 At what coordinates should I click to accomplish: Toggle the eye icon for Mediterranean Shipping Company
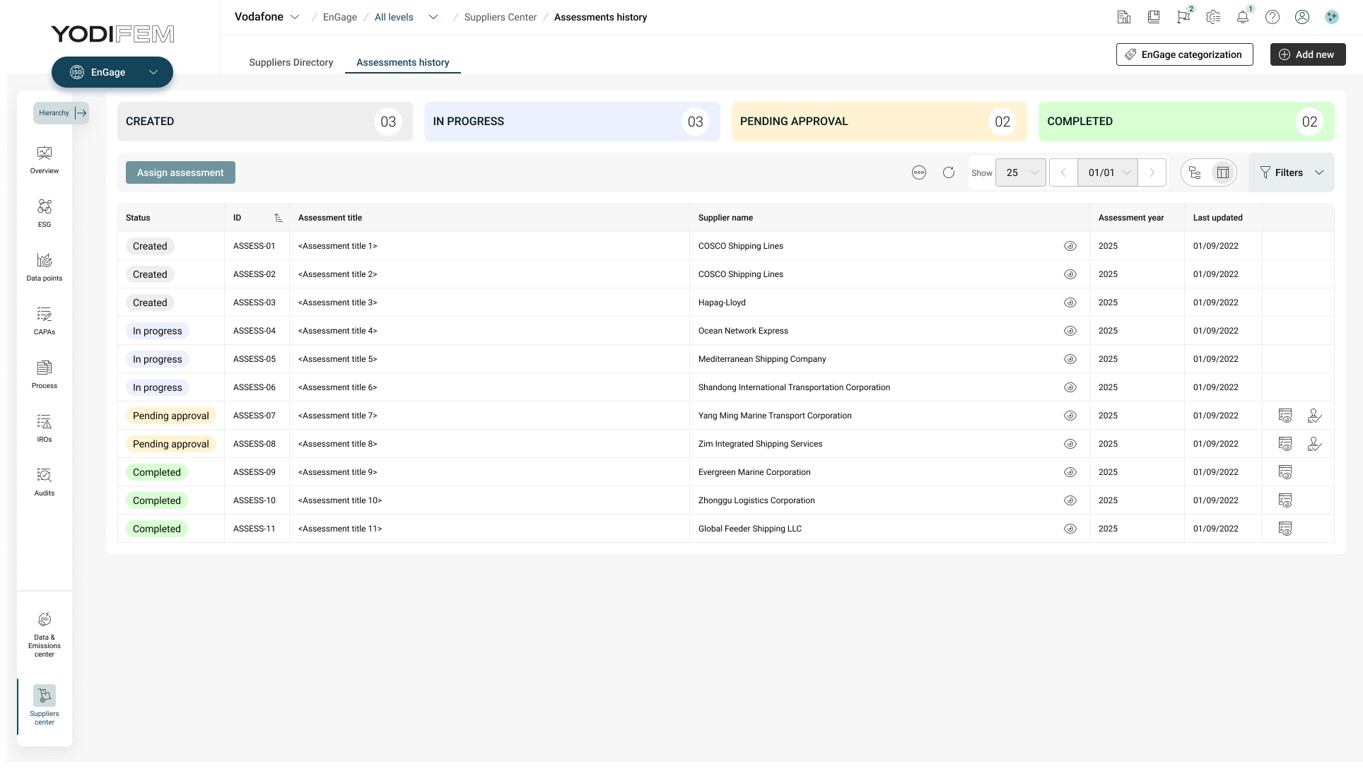[1070, 359]
